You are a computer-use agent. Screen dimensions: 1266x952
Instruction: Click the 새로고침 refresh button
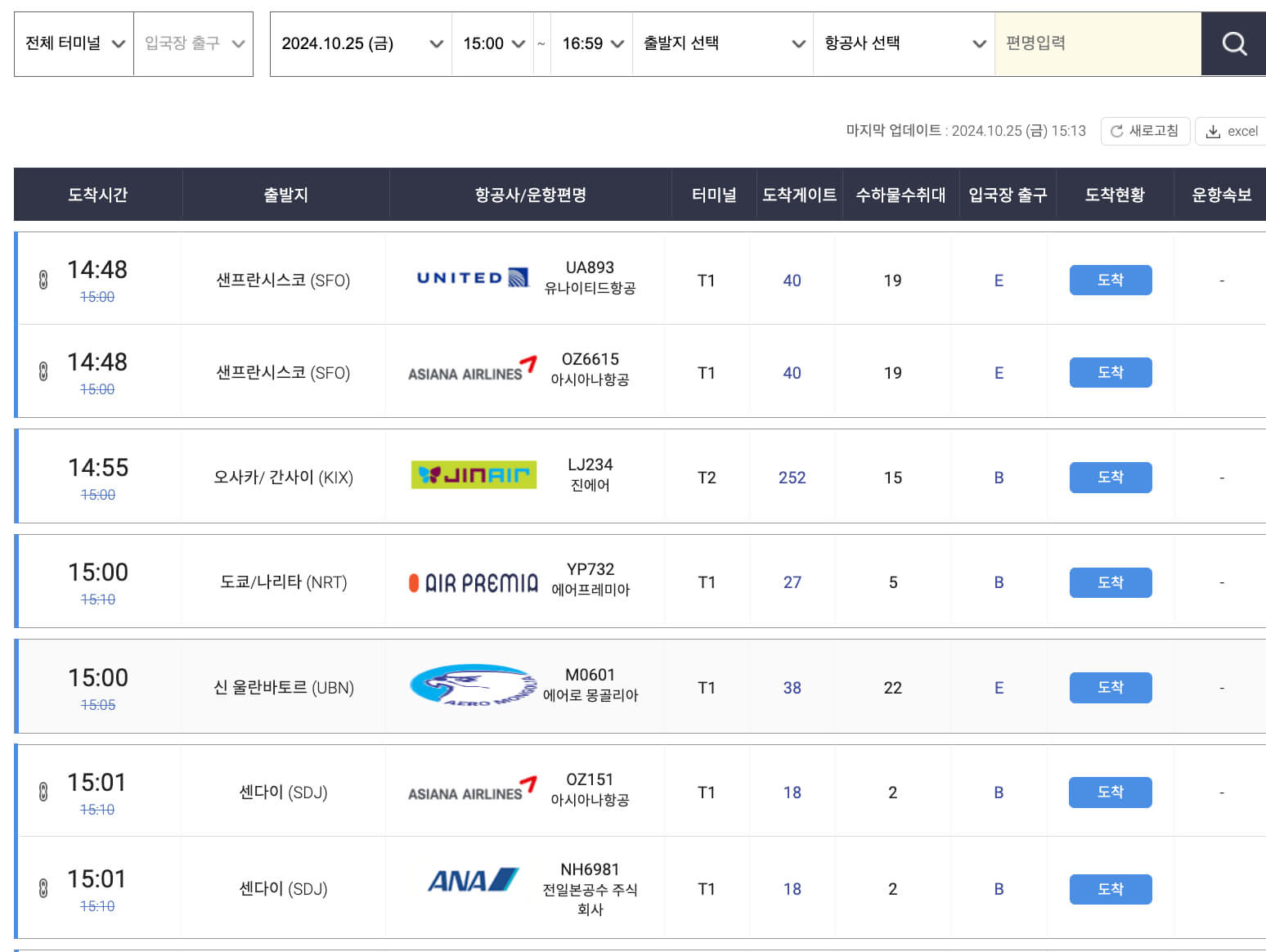[x=1144, y=131]
